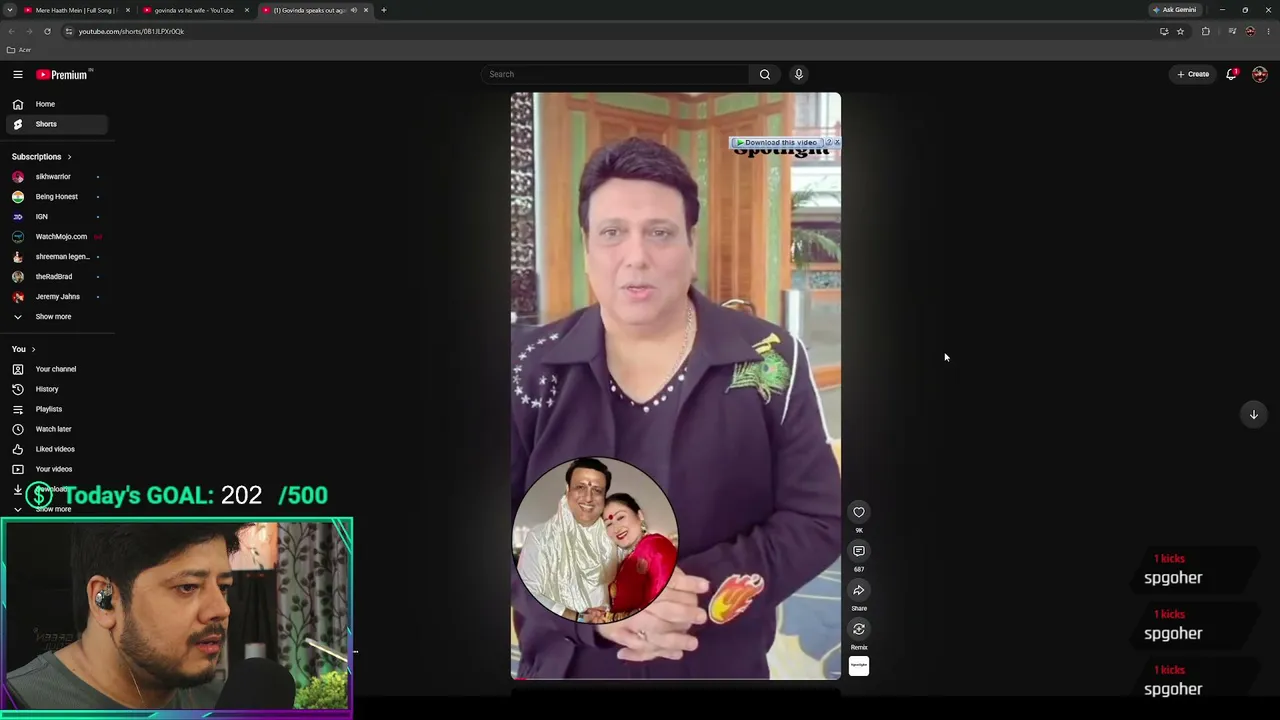
Task: Open the Short's sound source thumbnail
Action: tap(859, 666)
